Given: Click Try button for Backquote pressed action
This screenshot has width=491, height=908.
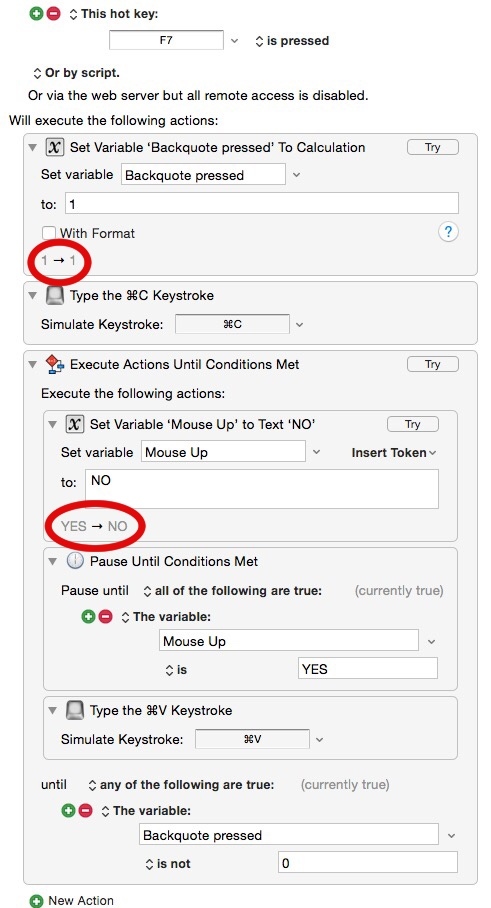Looking at the screenshot, I should click(x=433, y=147).
